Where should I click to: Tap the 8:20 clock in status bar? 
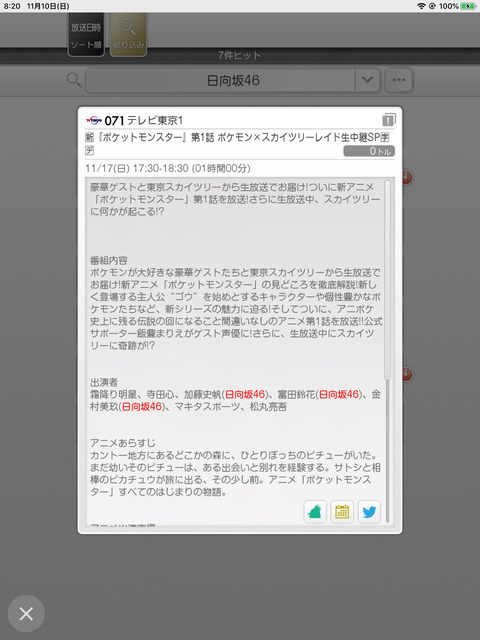coord(12,6)
